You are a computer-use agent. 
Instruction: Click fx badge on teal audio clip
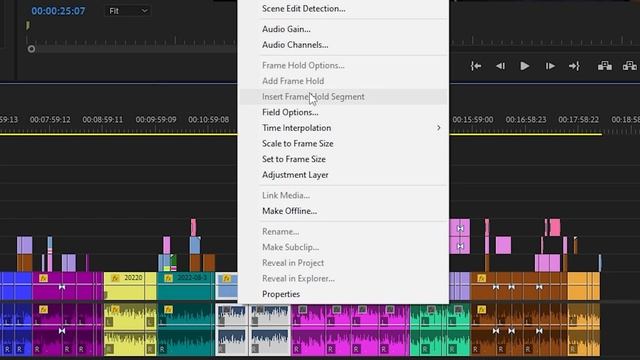tap(168, 310)
